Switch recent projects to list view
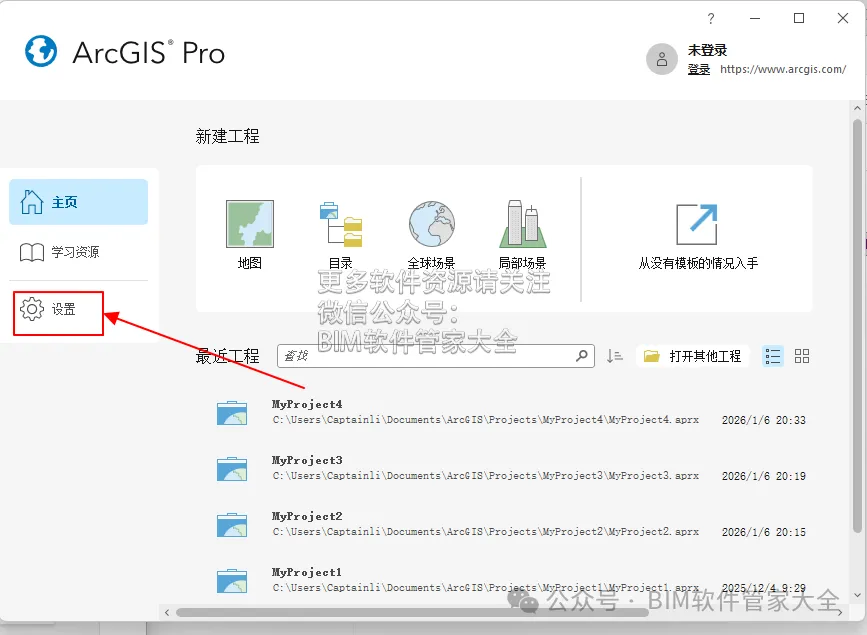The height and width of the screenshot is (635, 867). coord(773,356)
